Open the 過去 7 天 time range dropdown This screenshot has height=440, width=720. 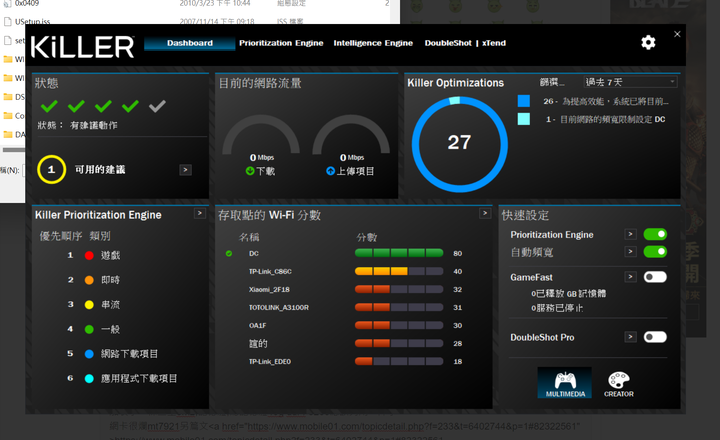630,82
